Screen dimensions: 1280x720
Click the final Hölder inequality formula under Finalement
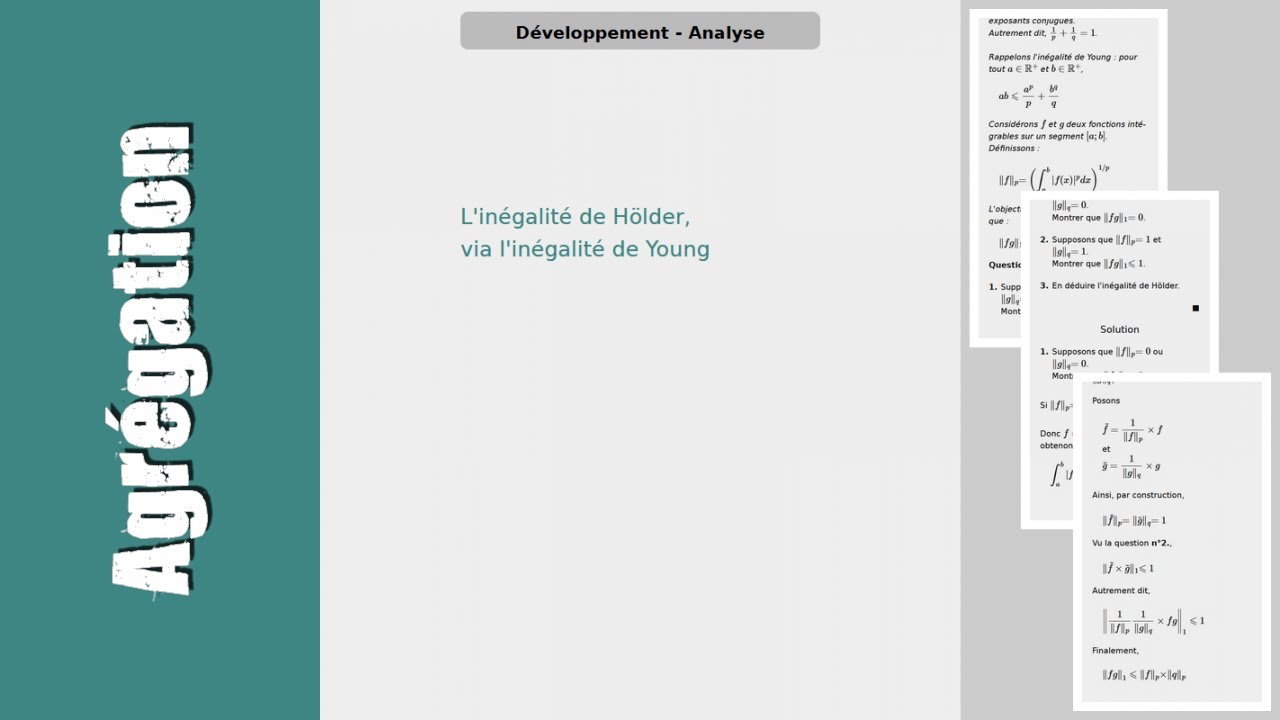[x=1144, y=675]
